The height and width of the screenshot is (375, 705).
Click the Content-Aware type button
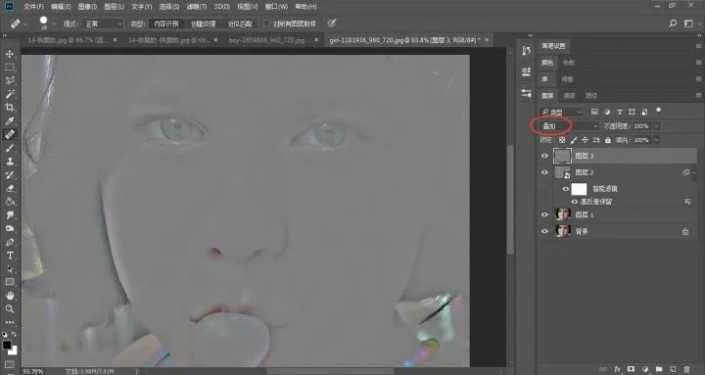(x=166, y=24)
